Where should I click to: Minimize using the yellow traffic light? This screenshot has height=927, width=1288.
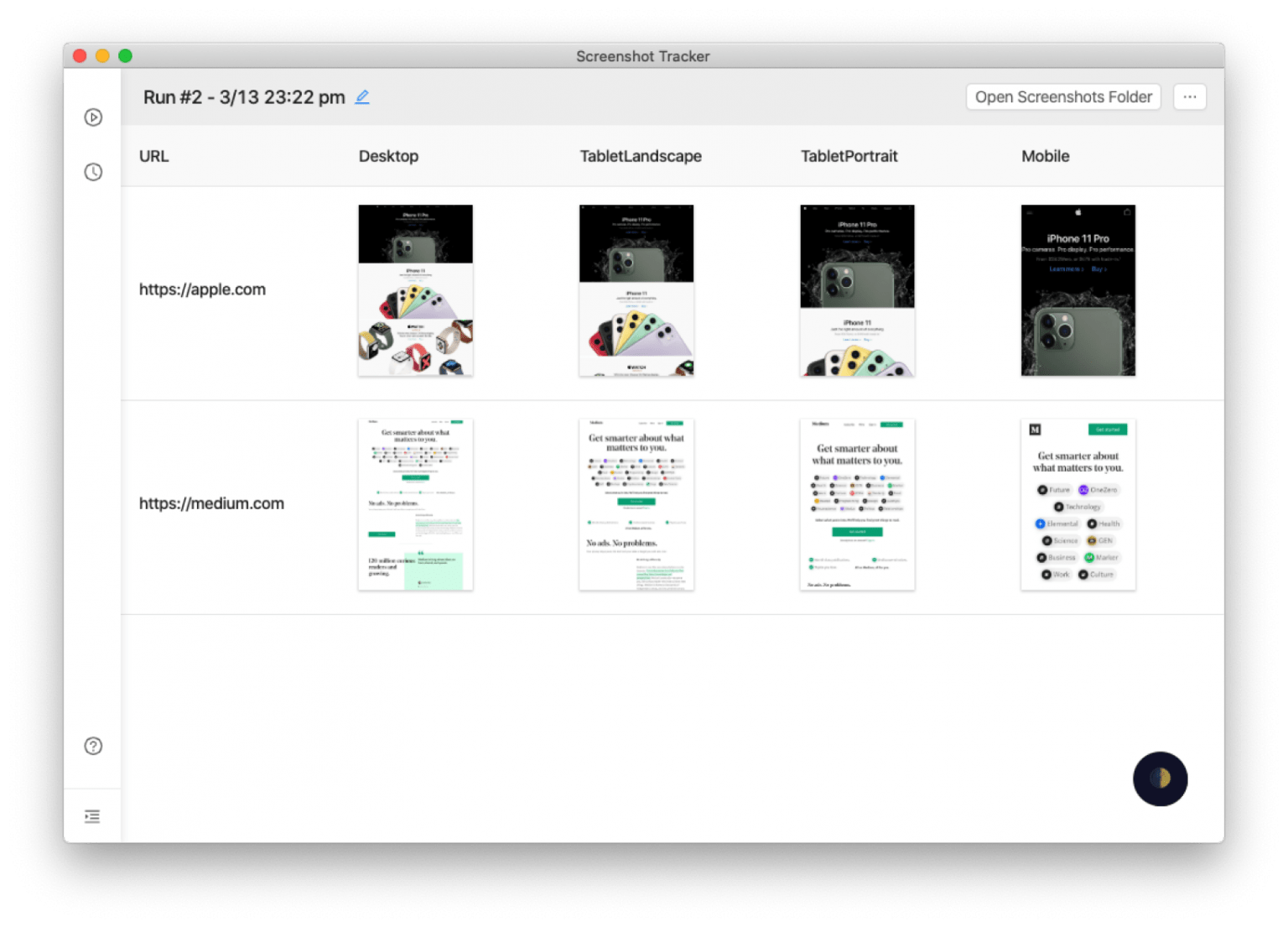102,55
